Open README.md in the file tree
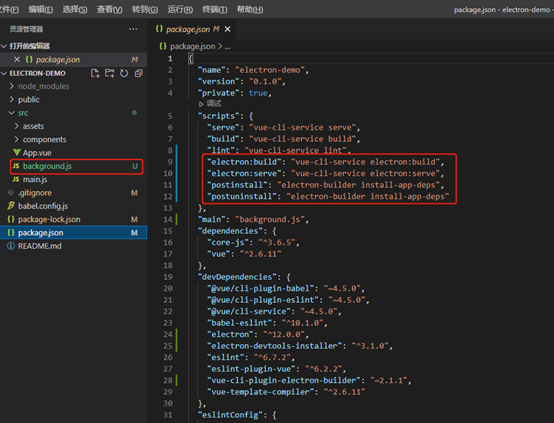554x423 pixels. pyautogui.click(x=40, y=246)
